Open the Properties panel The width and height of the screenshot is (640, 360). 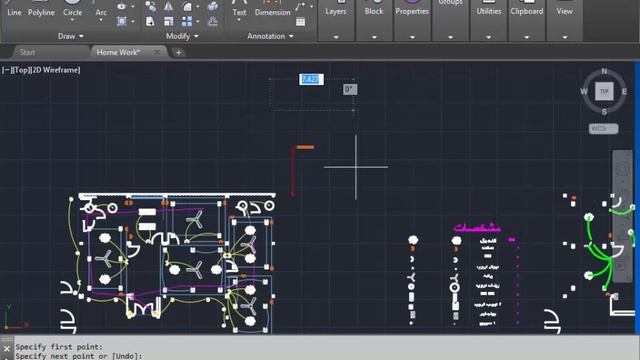(412, 19)
